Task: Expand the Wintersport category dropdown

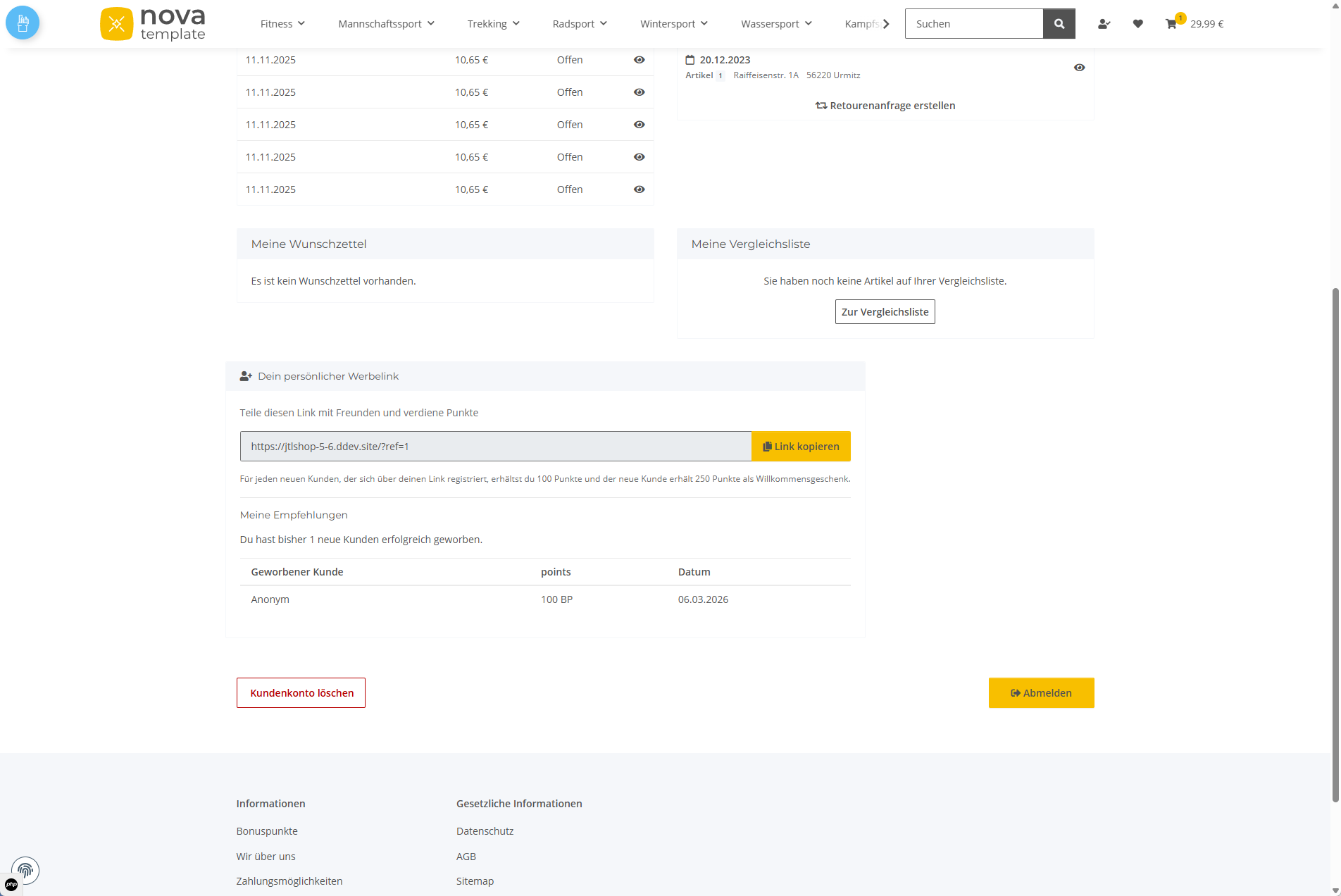Action: [x=673, y=23]
